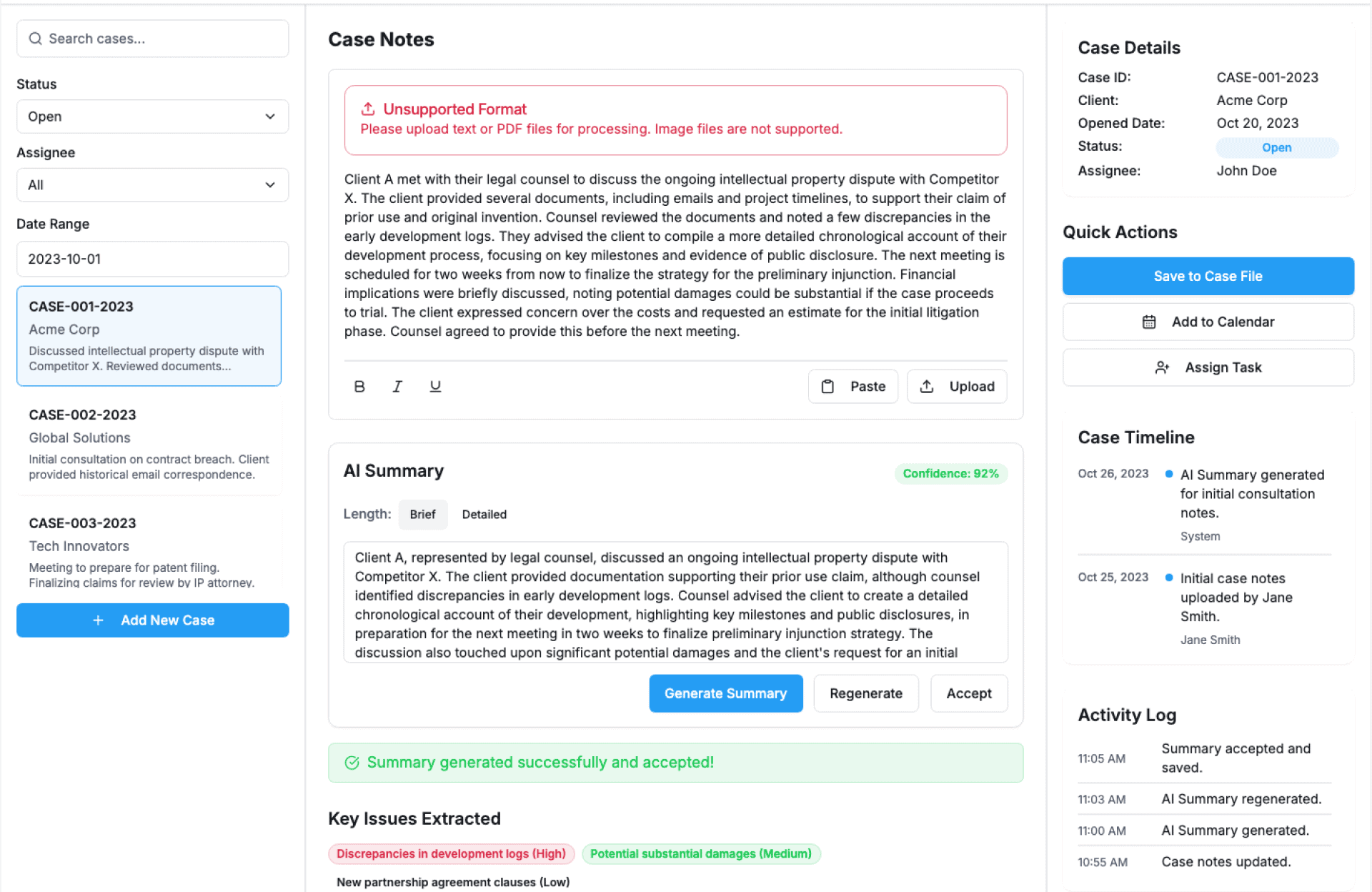This screenshot has height=892, width=1372.
Task: Open the Assignee dropdown set to All
Action: (152, 185)
